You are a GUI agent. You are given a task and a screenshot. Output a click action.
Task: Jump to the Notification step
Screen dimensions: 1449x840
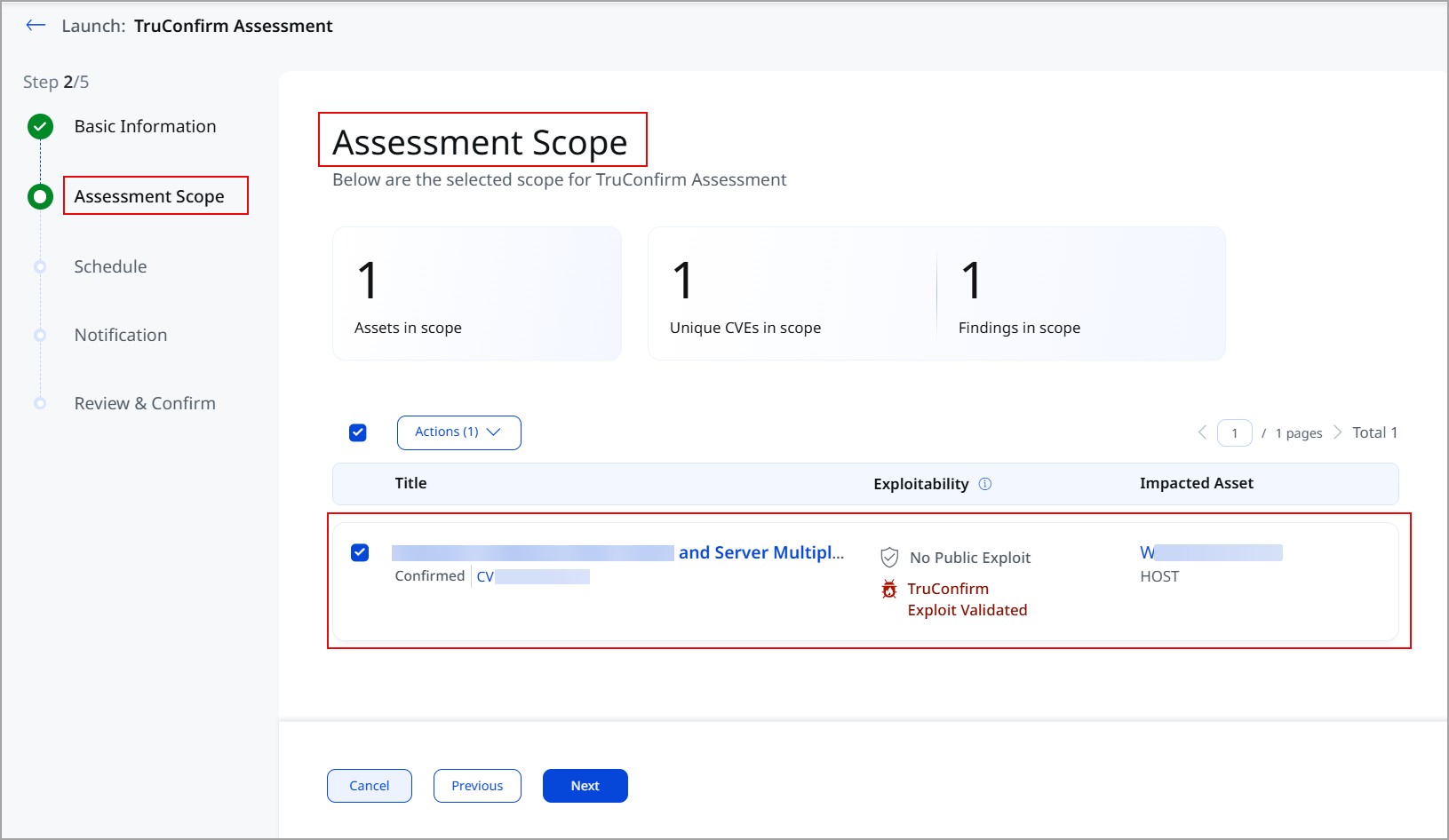121,335
